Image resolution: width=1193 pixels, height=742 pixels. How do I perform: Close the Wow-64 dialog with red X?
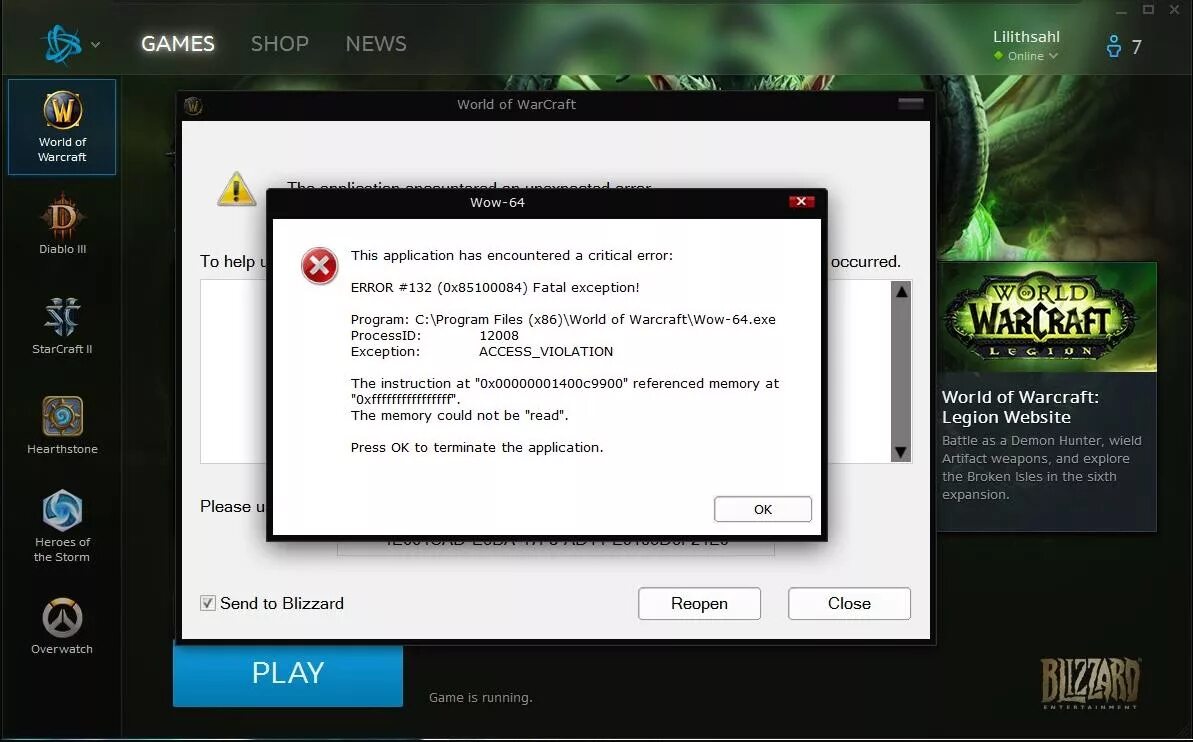pyautogui.click(x=801, y=202)
